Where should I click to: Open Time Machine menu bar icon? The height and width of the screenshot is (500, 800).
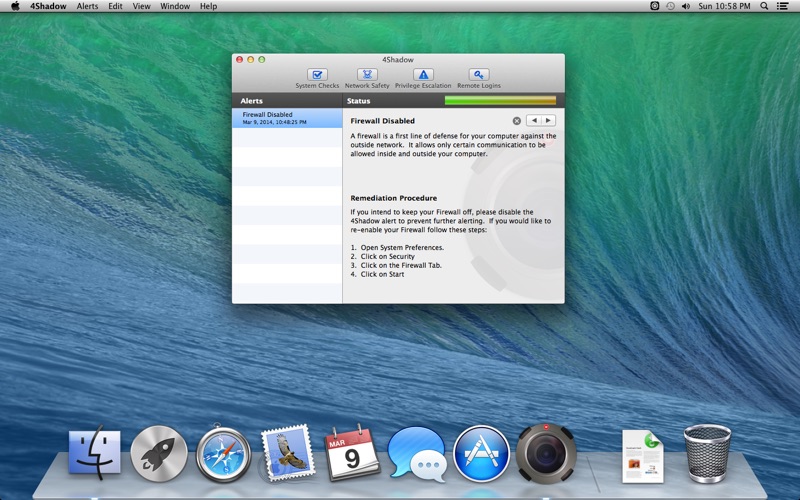point(670,6)
